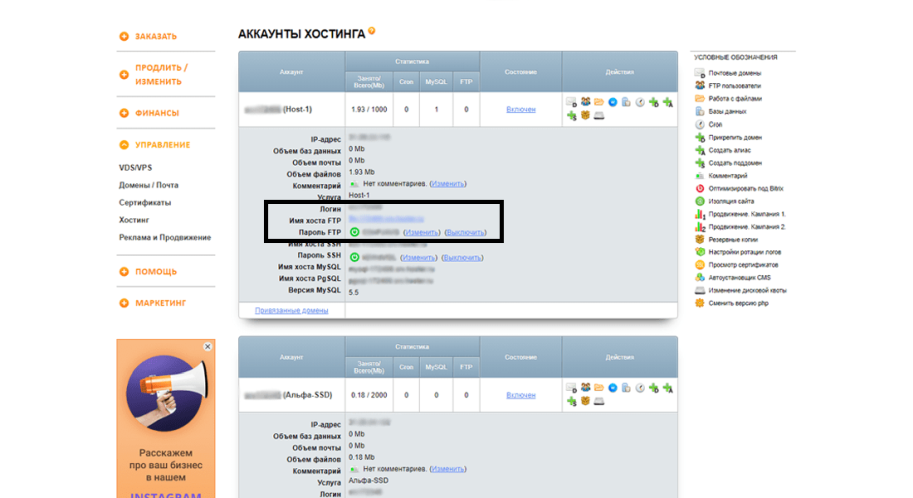Click green status icon next to Пароль SSH
This screenshot has height=498, width=913.
pyautogui.click(x=354, y=257)
